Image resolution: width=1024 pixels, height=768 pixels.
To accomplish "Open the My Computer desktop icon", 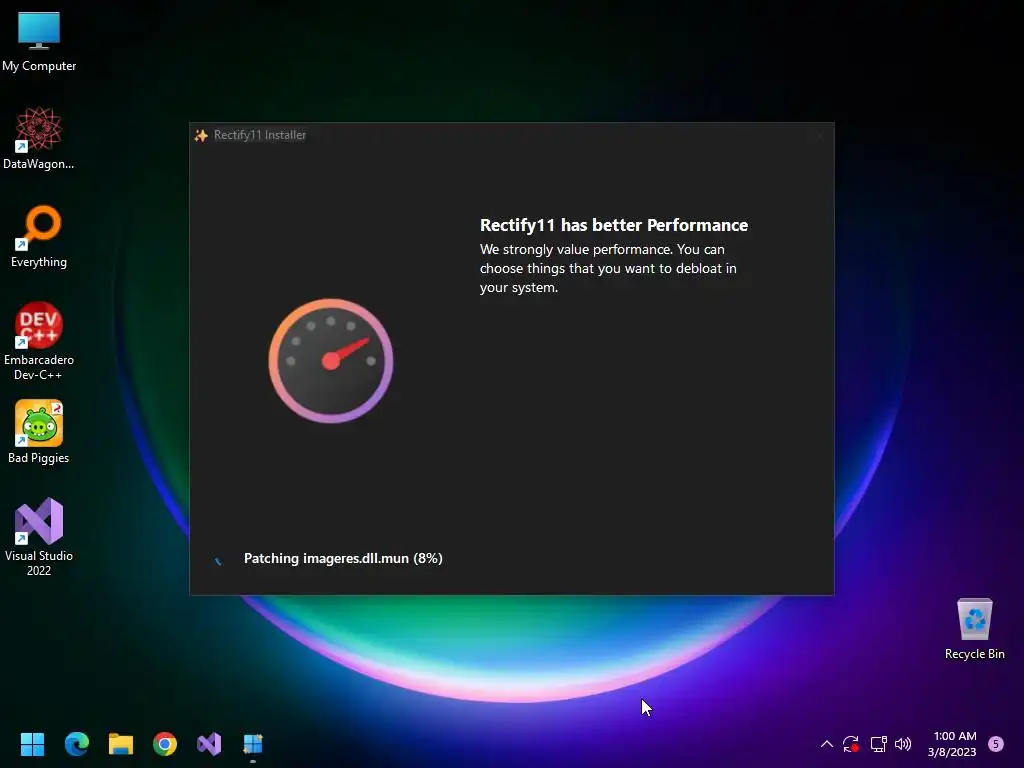I will pos(39,41).
